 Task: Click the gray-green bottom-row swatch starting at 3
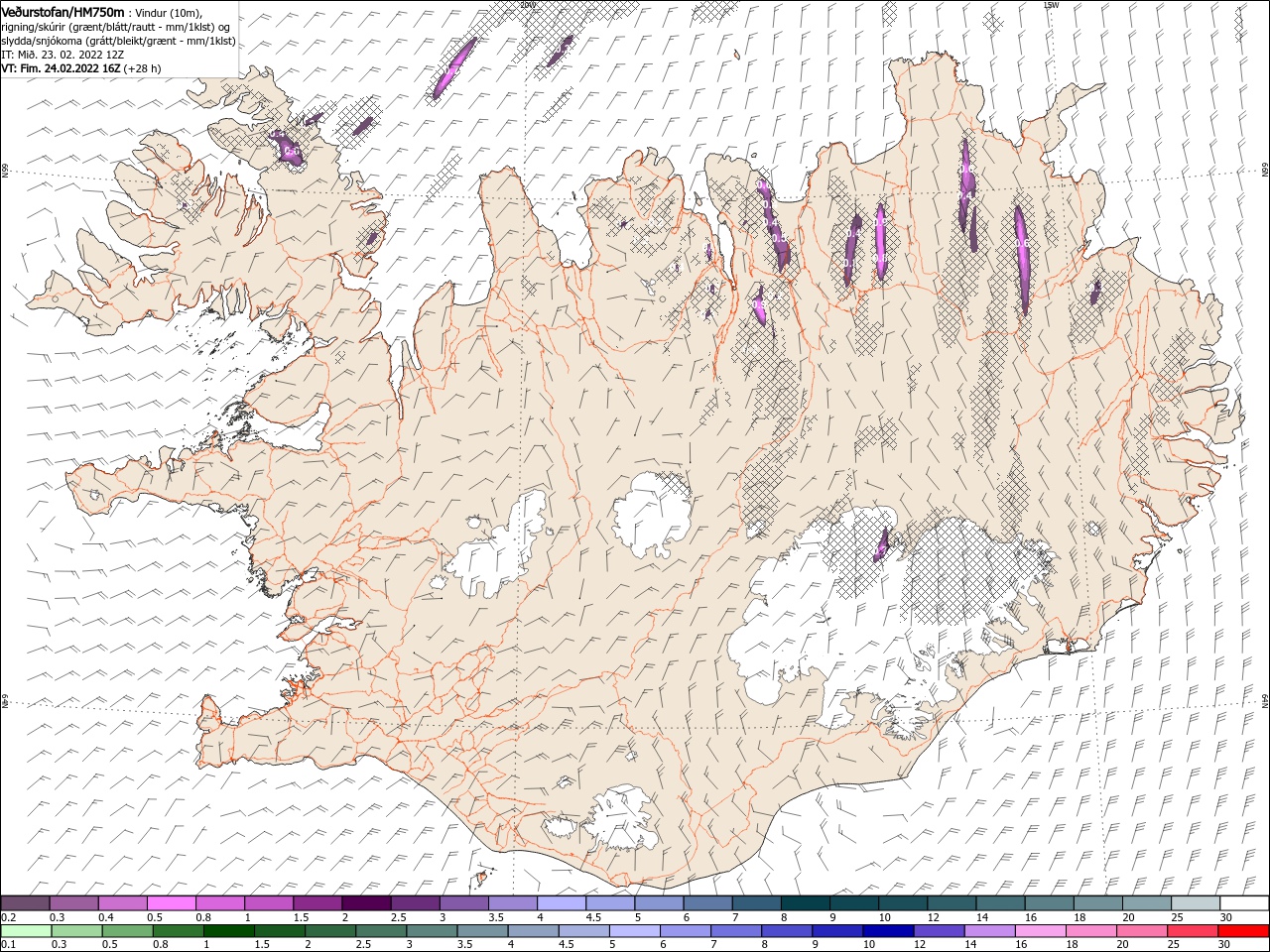tap(432, 931)
